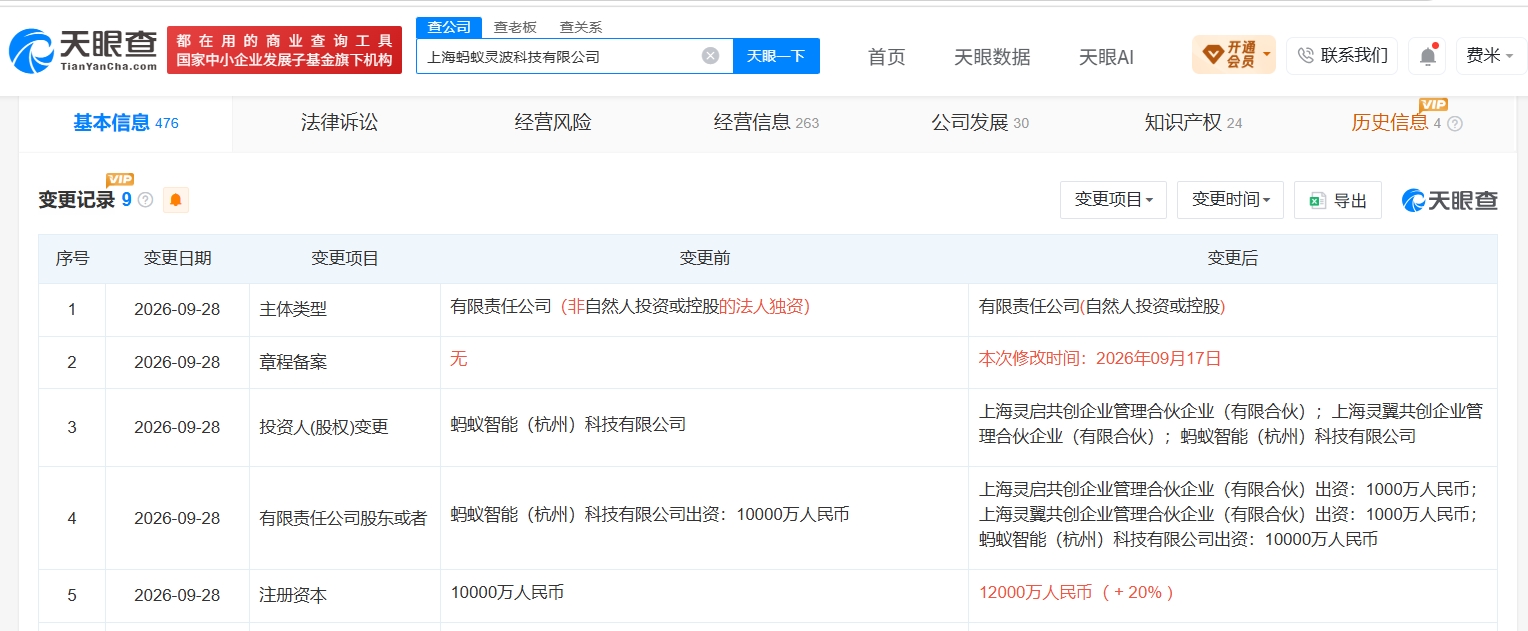Expand the 费米 user account menu

[1490, 56]
